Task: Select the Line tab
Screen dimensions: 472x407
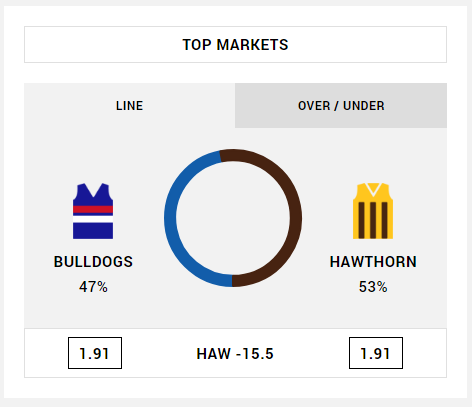Action: coord(129,106)
